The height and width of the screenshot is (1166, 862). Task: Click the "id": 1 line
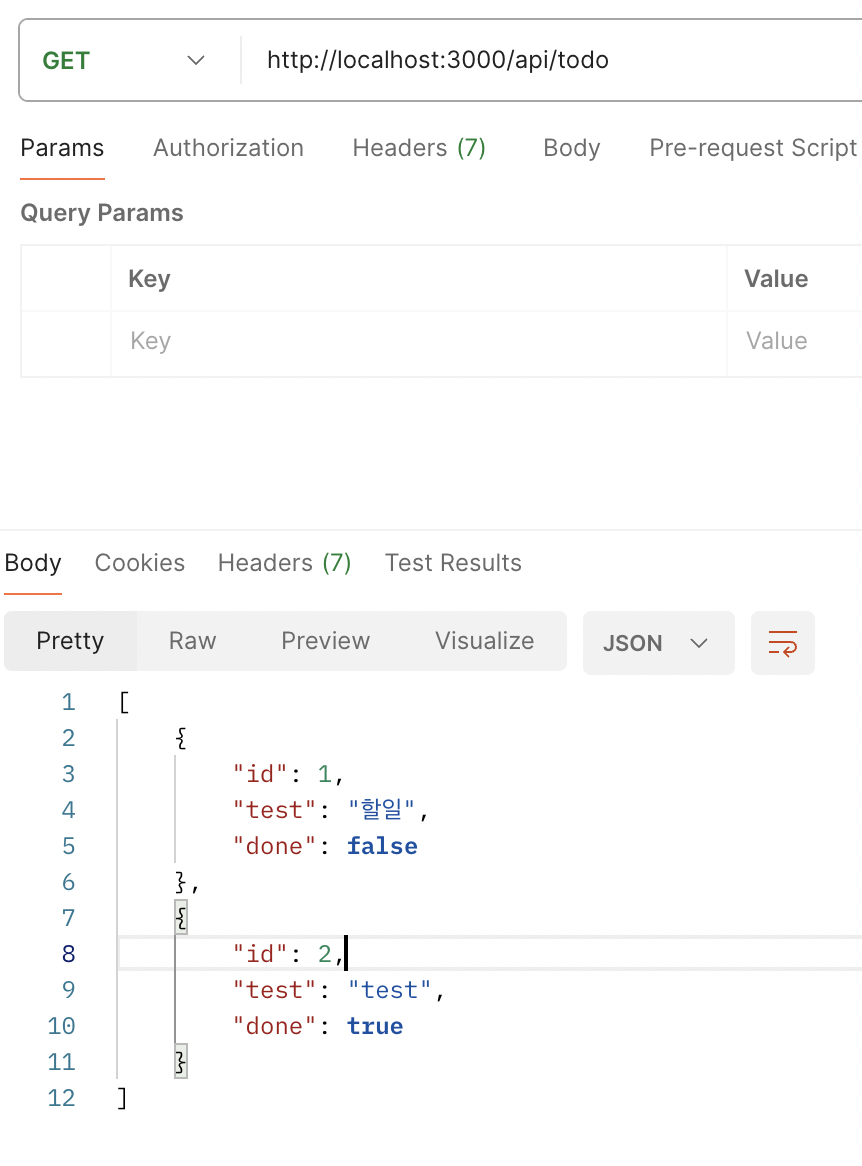288,774
